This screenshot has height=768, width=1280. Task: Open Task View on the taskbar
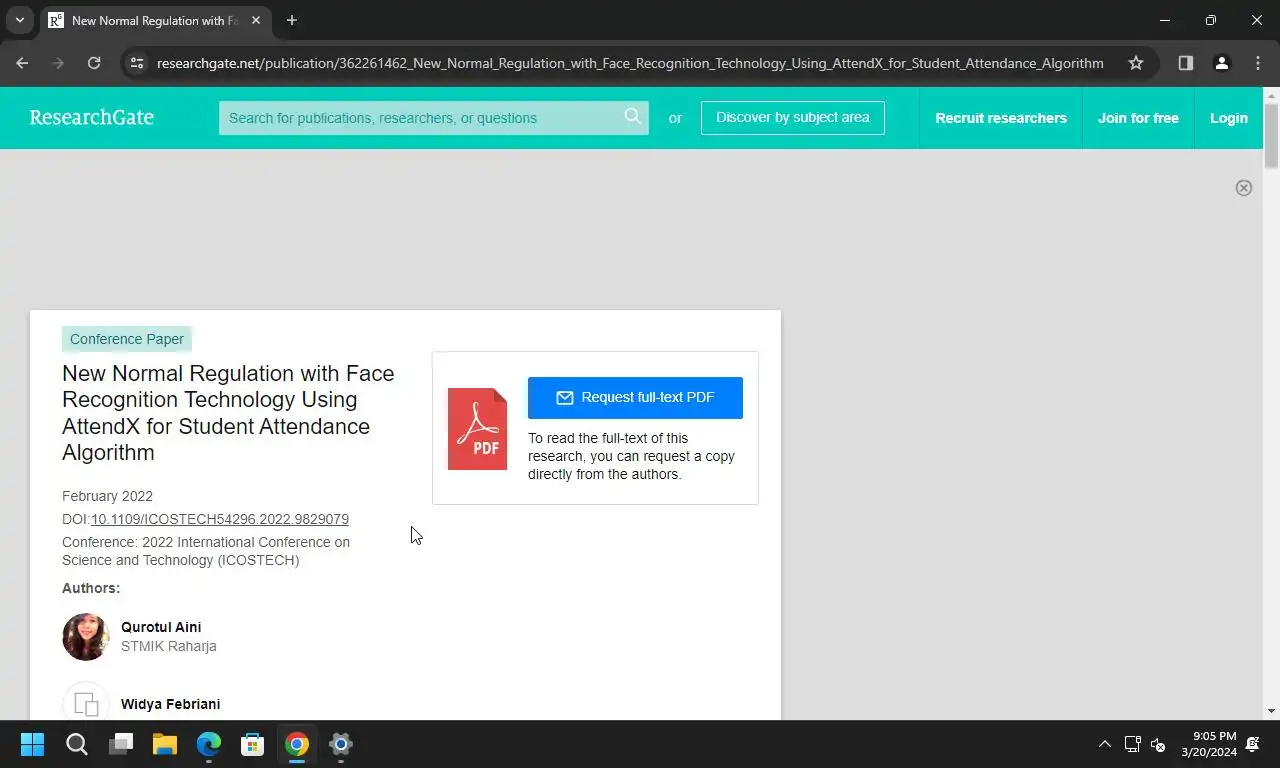(x=121, y=744)
